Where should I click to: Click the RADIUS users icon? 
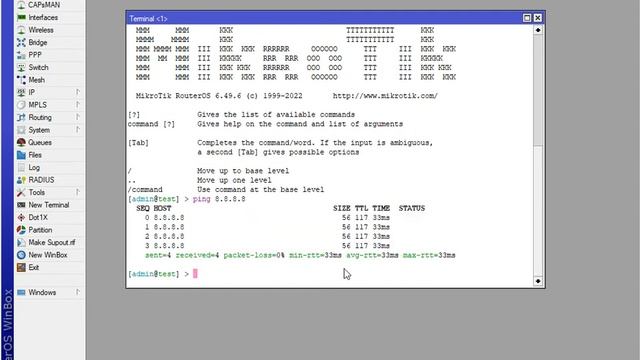coord(21,180)
